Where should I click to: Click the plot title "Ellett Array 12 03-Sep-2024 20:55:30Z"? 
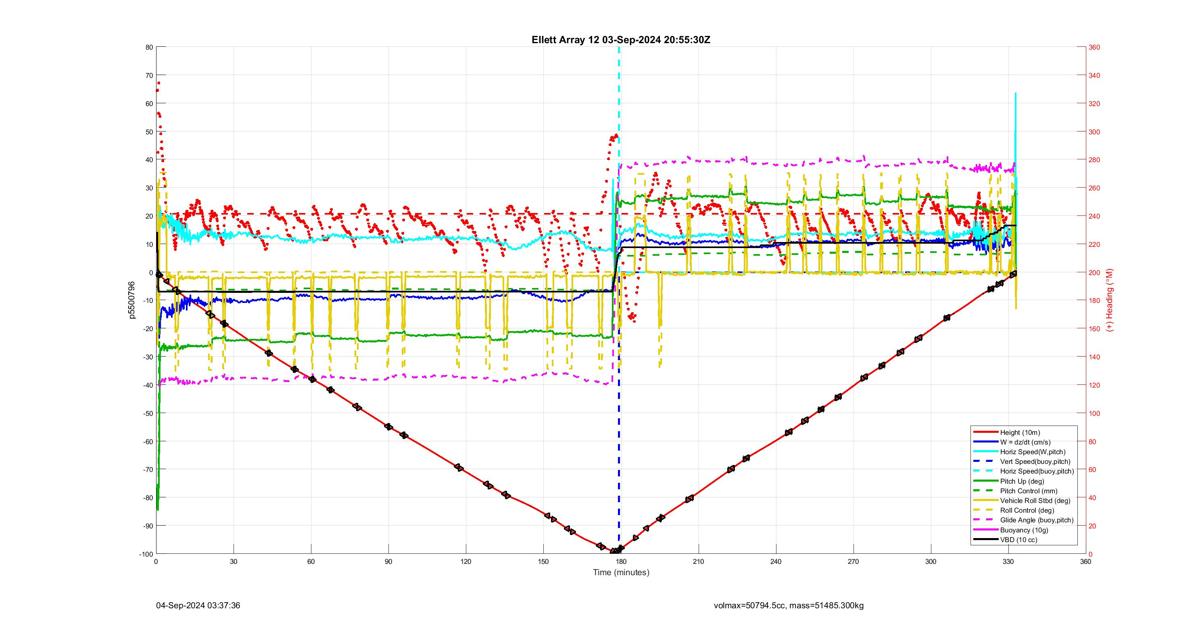621,39
